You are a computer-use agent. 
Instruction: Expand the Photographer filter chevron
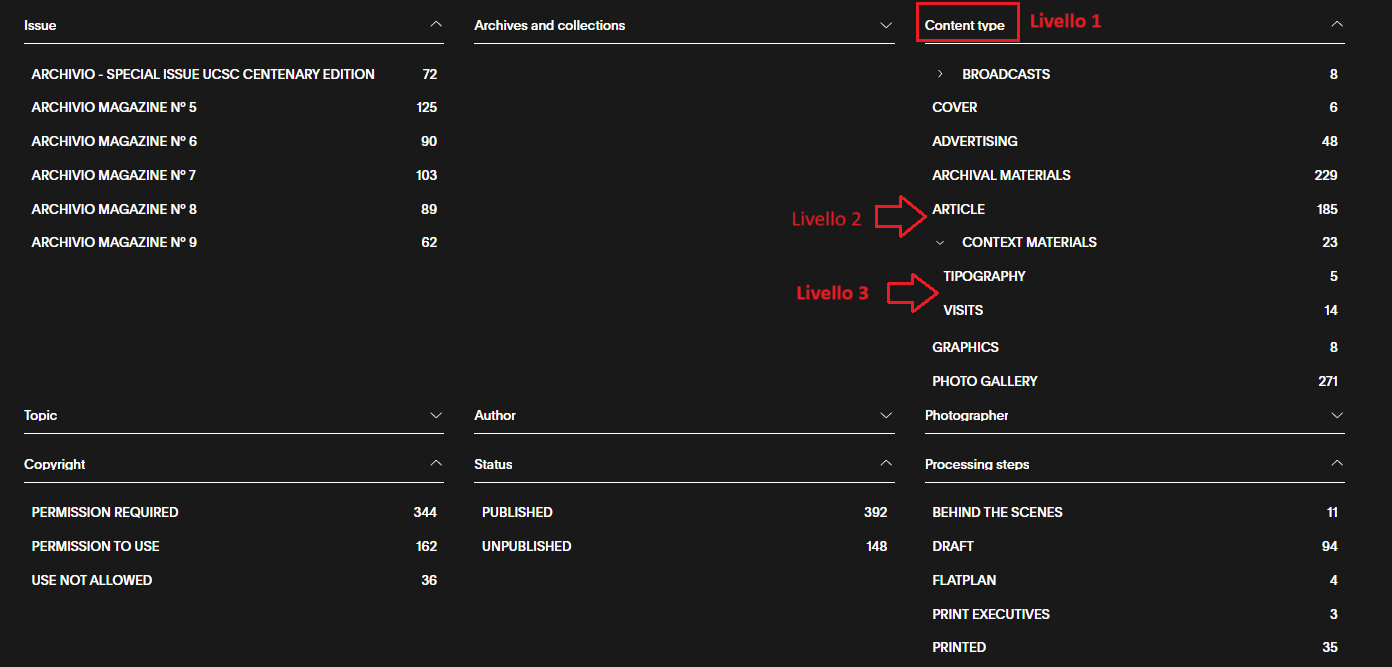pyautogui.click(x=1337, y=415)
